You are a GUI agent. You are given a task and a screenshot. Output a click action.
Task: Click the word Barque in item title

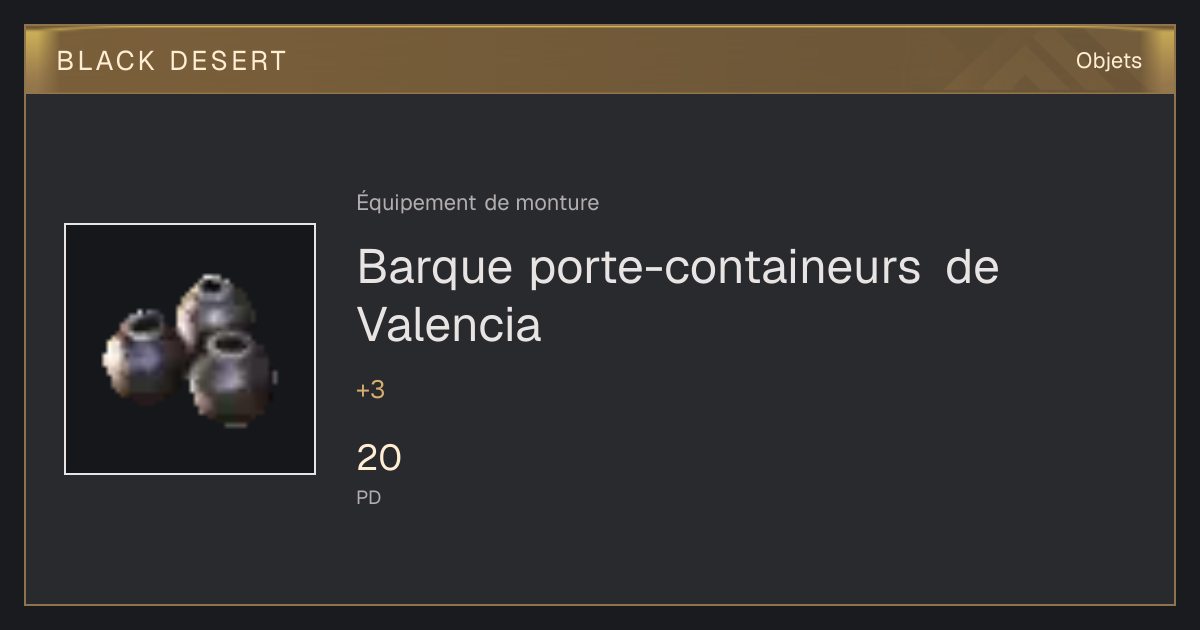pos(435,270)
